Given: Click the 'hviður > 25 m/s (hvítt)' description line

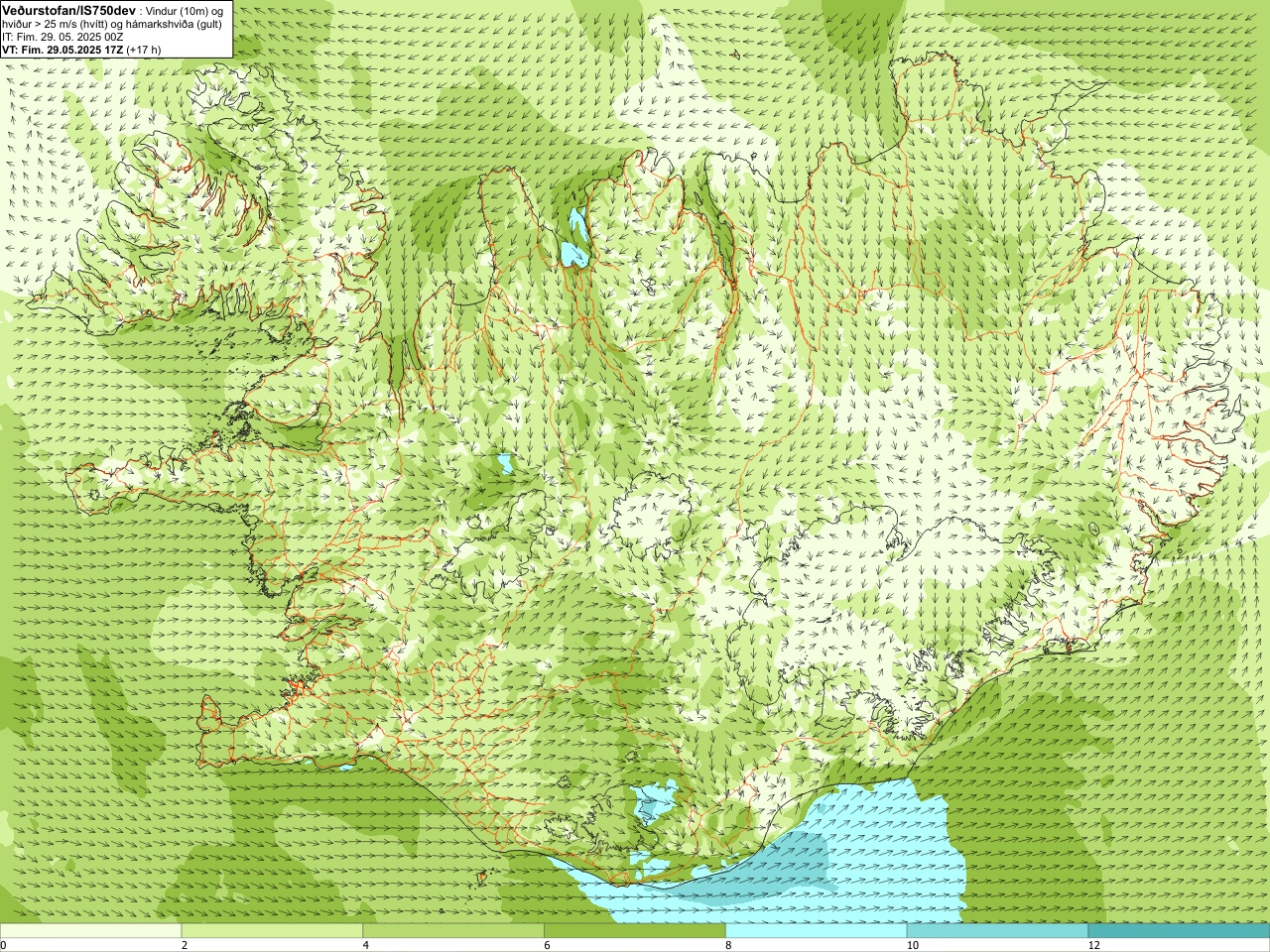Looking at the screenshot, I should coord(111,23).
